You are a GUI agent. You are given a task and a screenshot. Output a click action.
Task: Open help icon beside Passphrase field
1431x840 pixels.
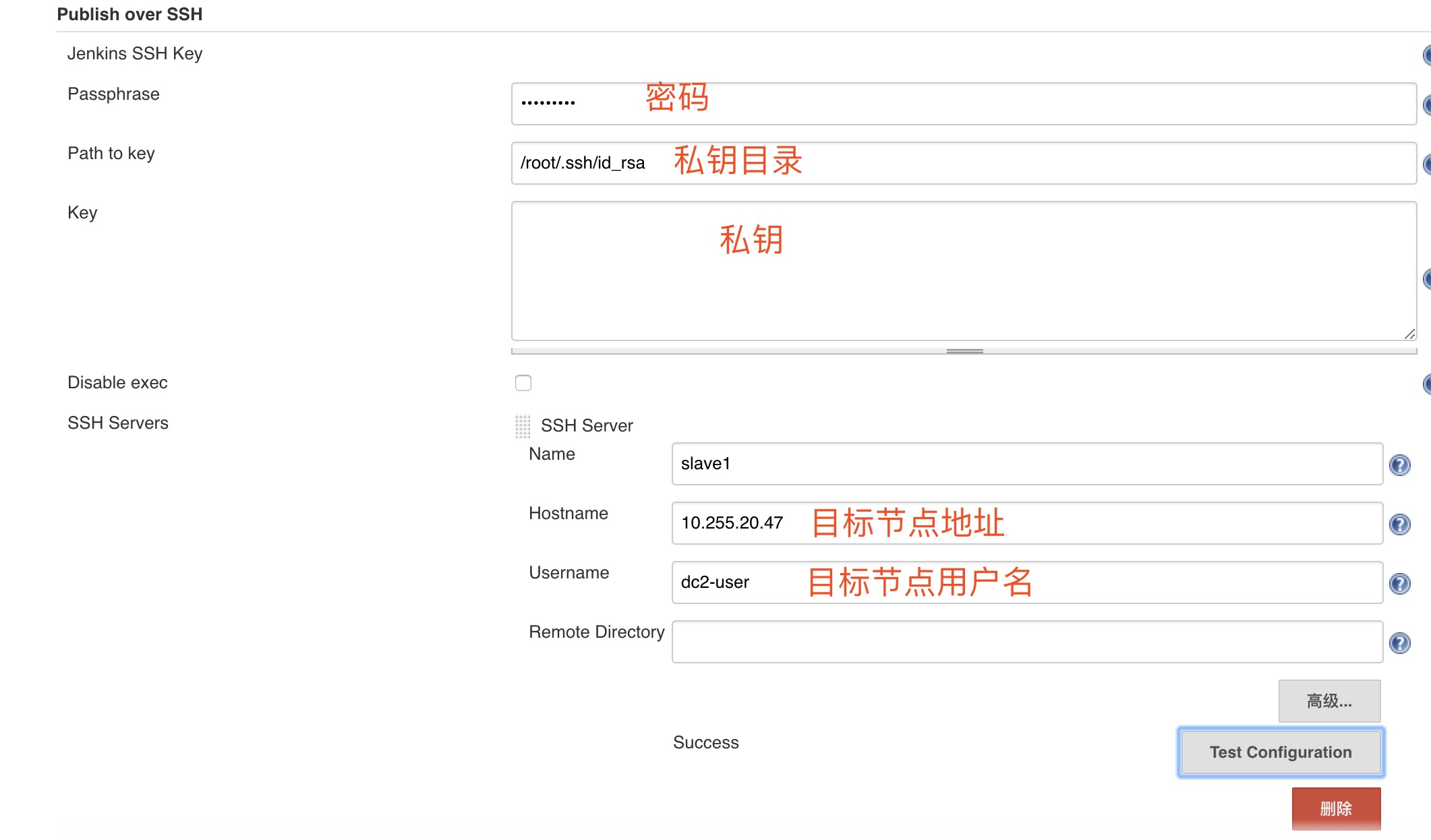(x=1427, y=104)
